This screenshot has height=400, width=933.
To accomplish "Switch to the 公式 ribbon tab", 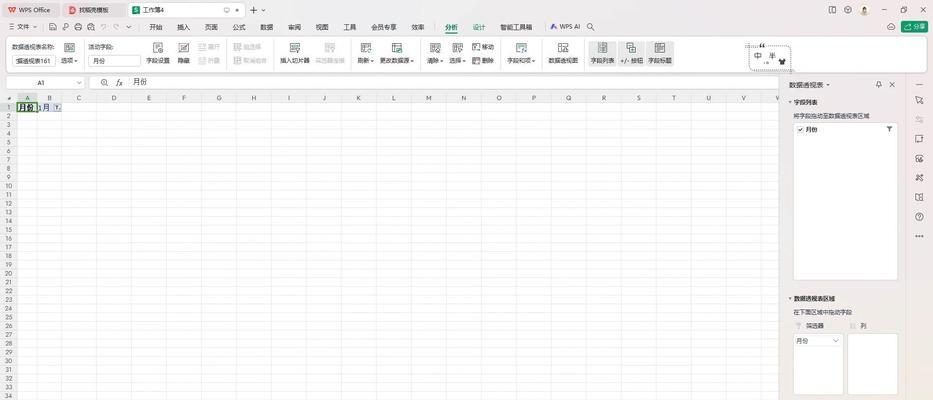I will (239, 27).
